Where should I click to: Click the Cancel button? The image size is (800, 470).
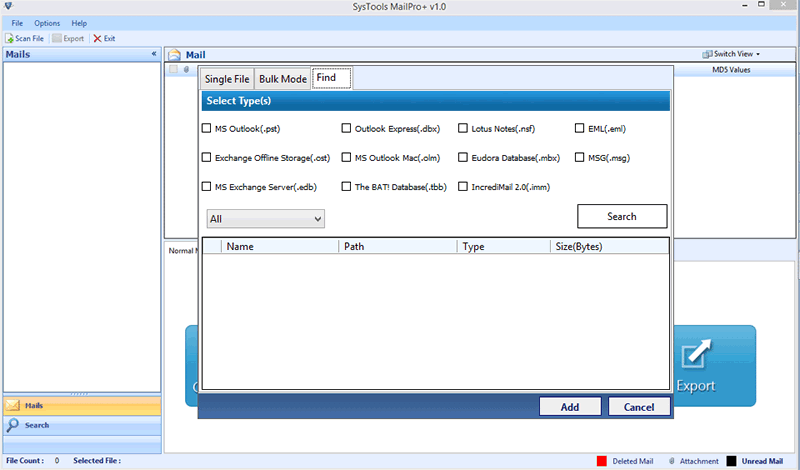pyautogui.click(x=639, y=407)
